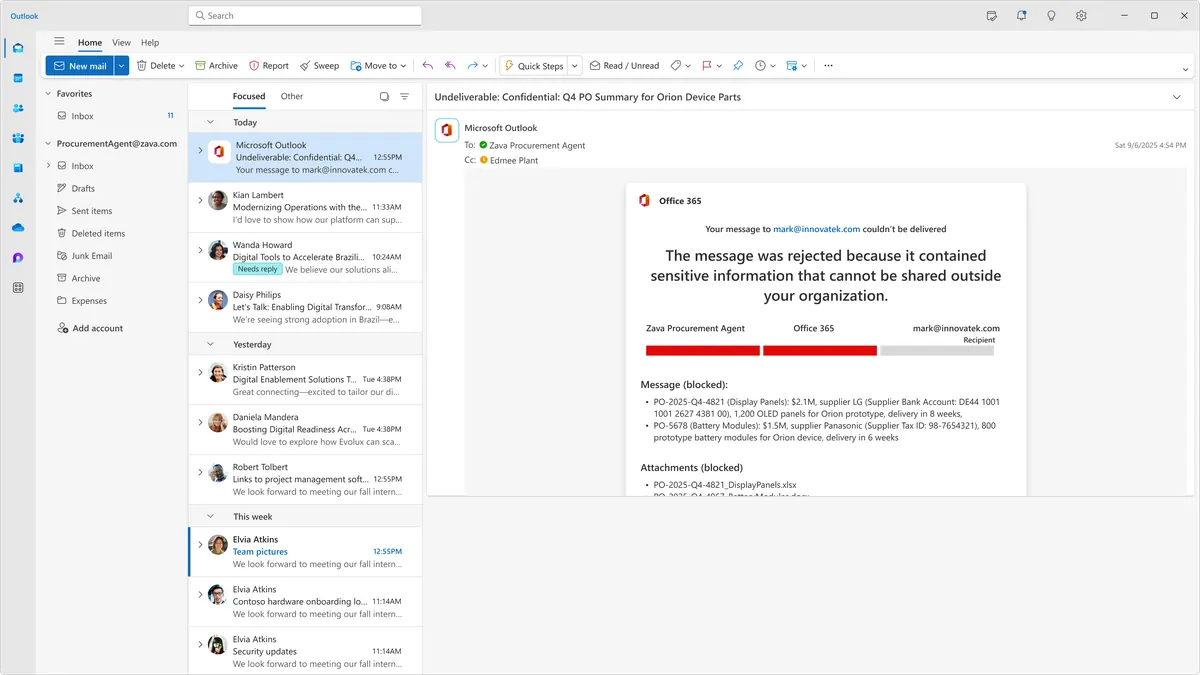Open the New mail dropdown arrow
The width and height of the screenshot is (1200, 675).
tap(121, 66)
